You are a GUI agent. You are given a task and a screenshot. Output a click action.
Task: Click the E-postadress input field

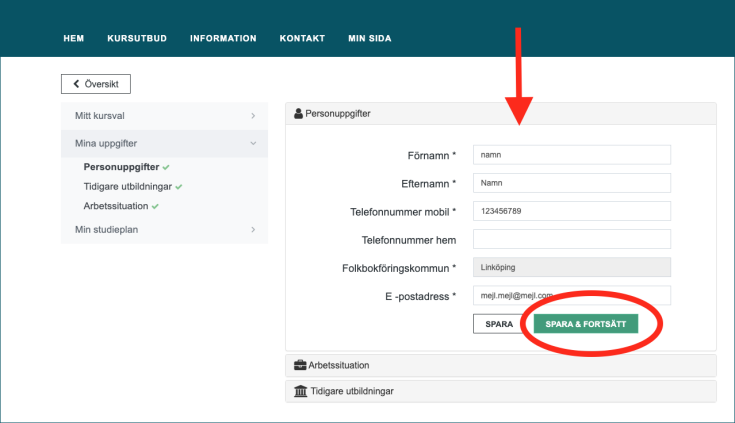tap(572, 295)
